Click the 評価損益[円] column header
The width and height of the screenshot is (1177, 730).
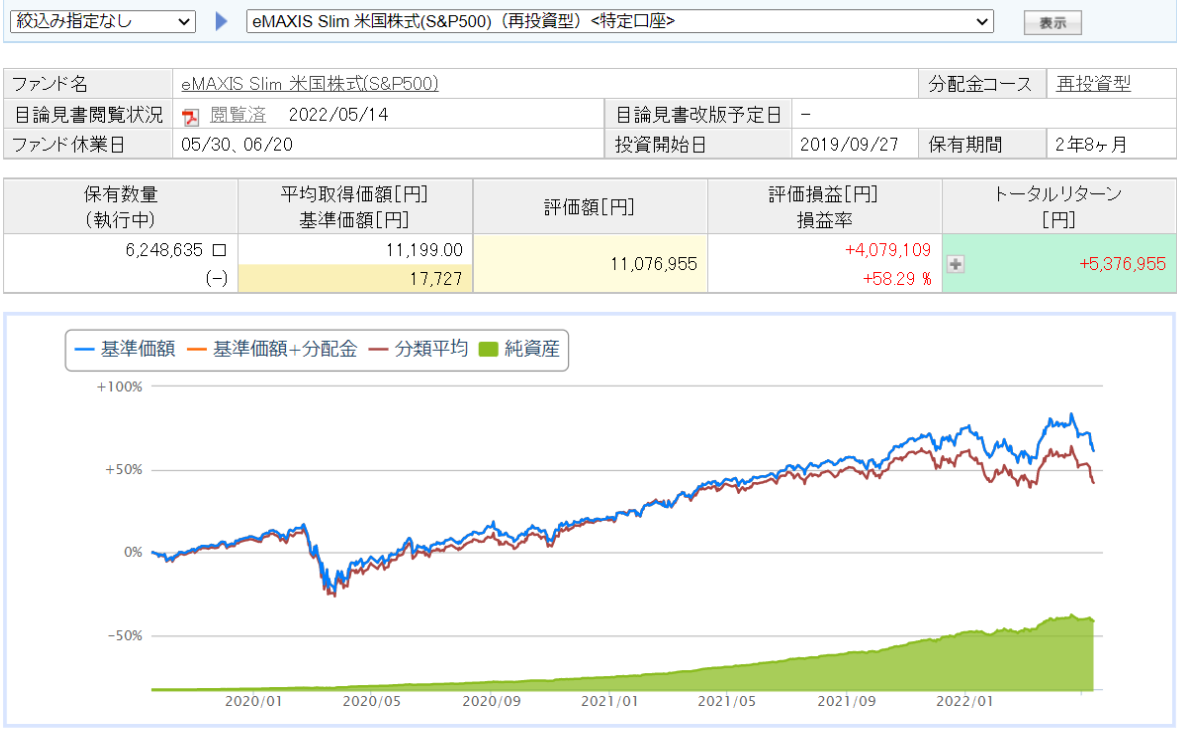point(824,206)
